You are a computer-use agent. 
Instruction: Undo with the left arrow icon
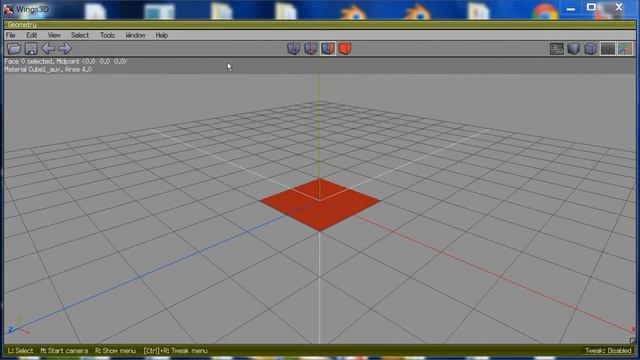click(48, 49)
